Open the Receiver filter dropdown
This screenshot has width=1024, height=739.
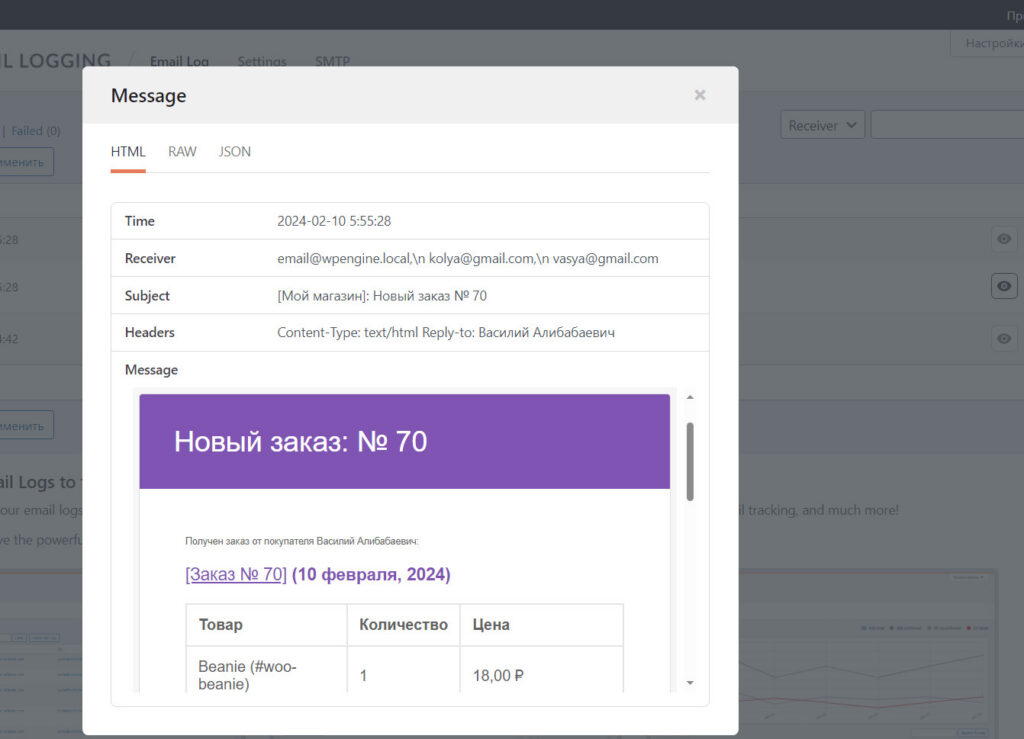pyautogui.click(x=822, y=125)
